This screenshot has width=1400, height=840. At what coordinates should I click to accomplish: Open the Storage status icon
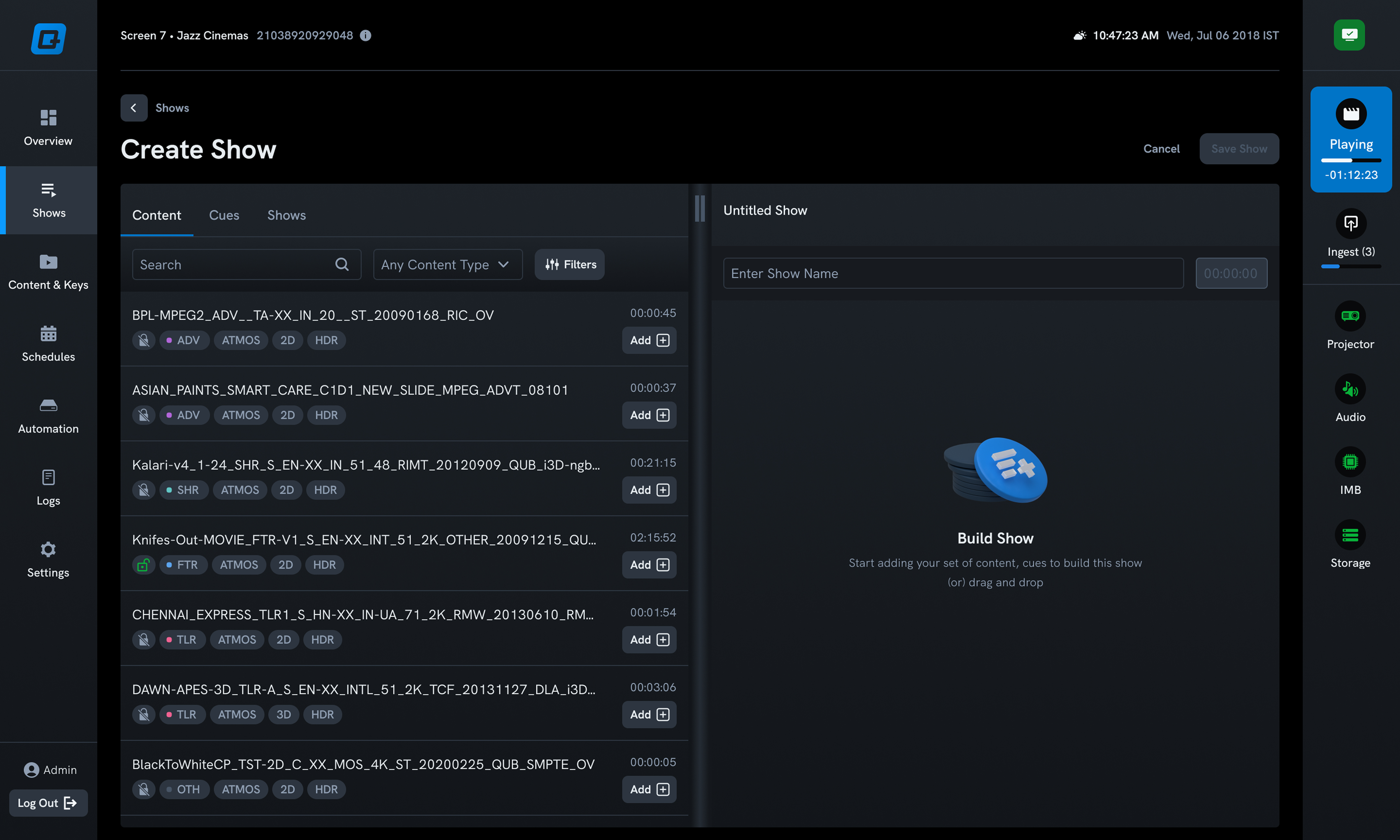coord(1350,535)
